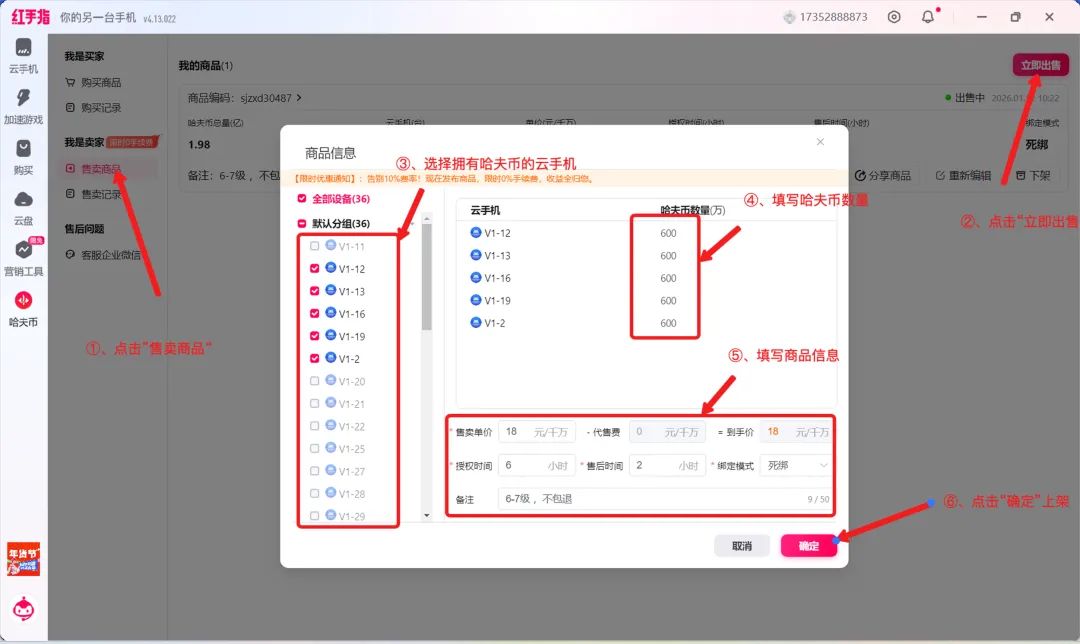This screenshot has width=1080, height=644.
Task: Check the V1-22 device checkbox
Action: (315, 426)
